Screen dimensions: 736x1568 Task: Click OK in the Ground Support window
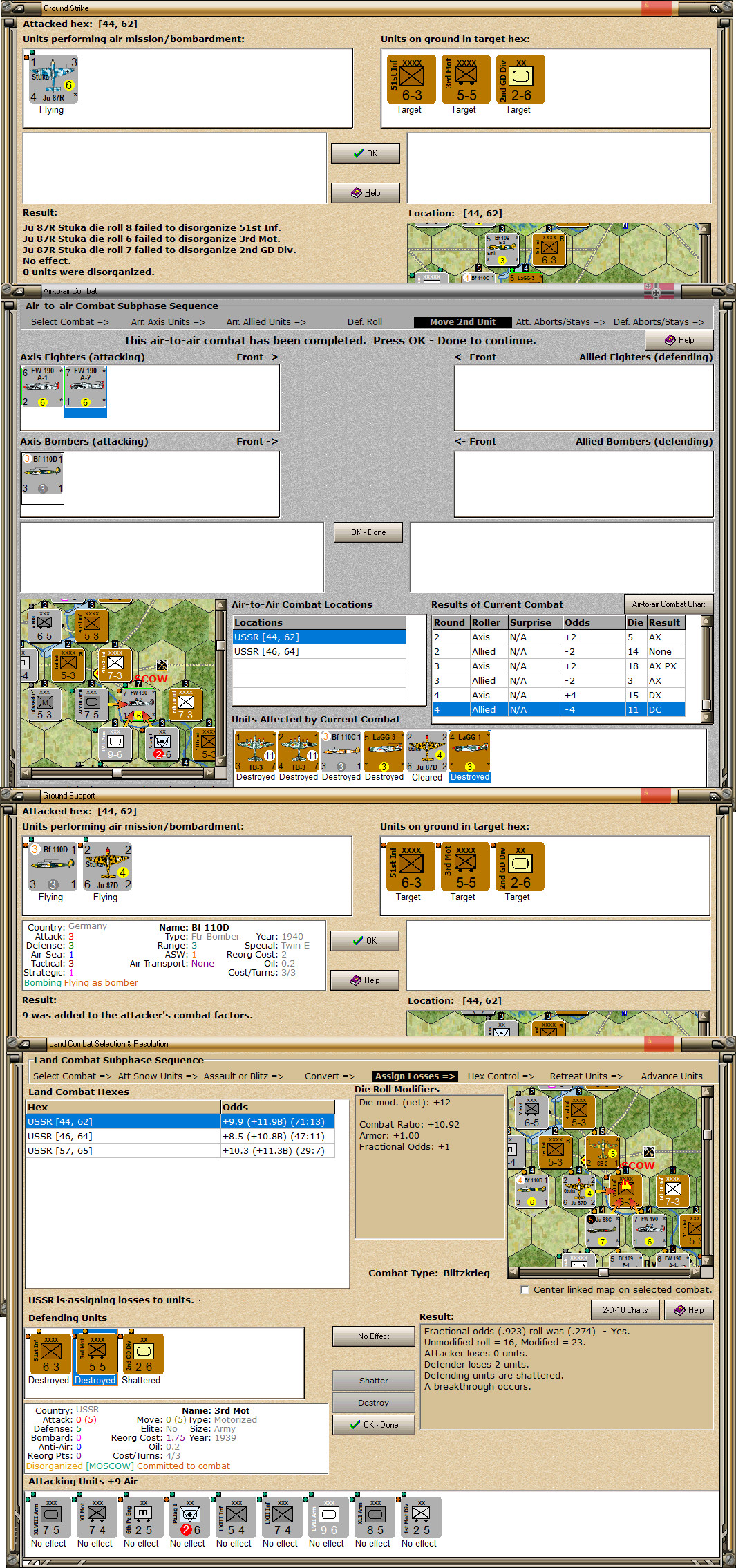pyautogui.click(x=365, y=941)
